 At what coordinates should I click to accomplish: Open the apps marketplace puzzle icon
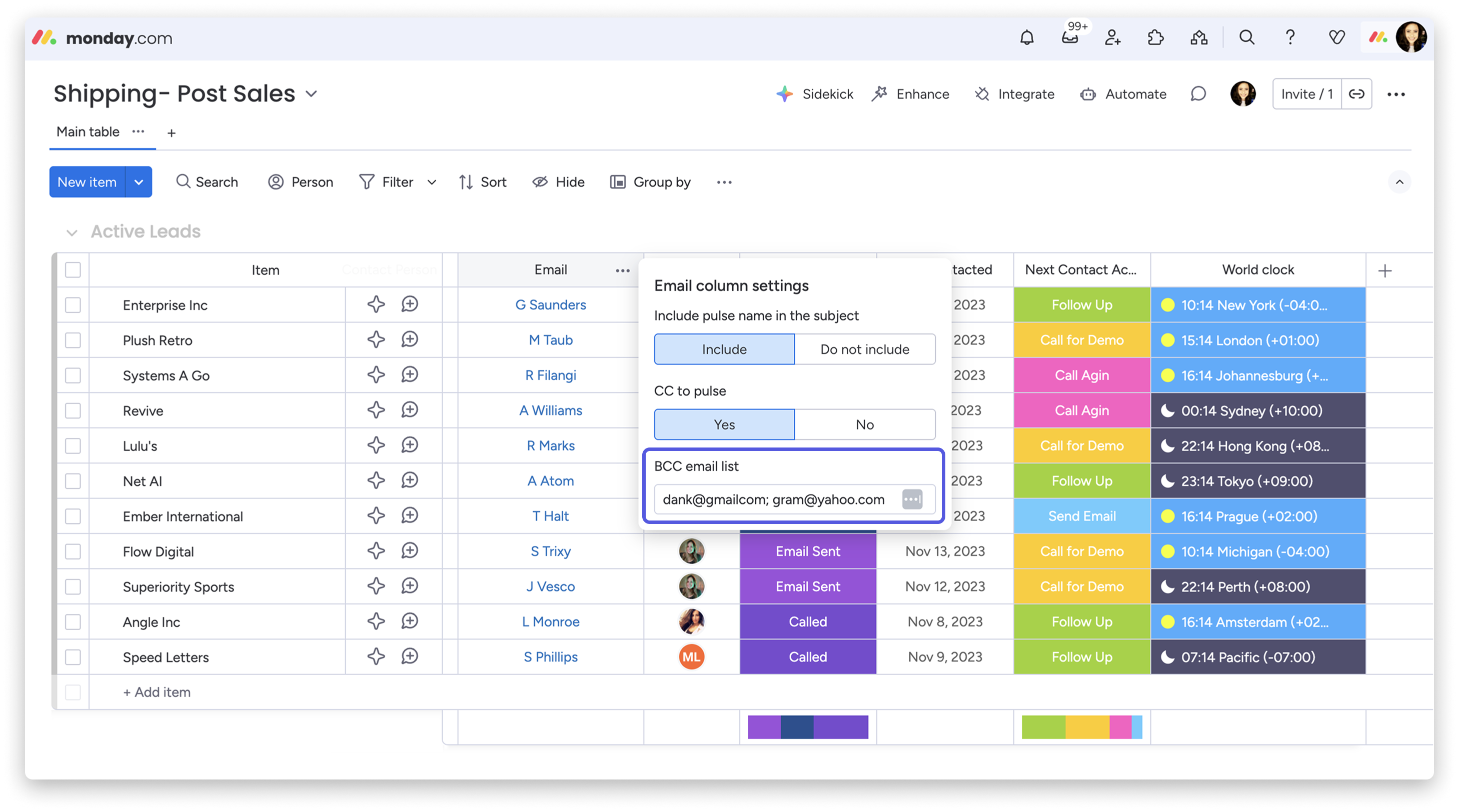click(1155, 38)
